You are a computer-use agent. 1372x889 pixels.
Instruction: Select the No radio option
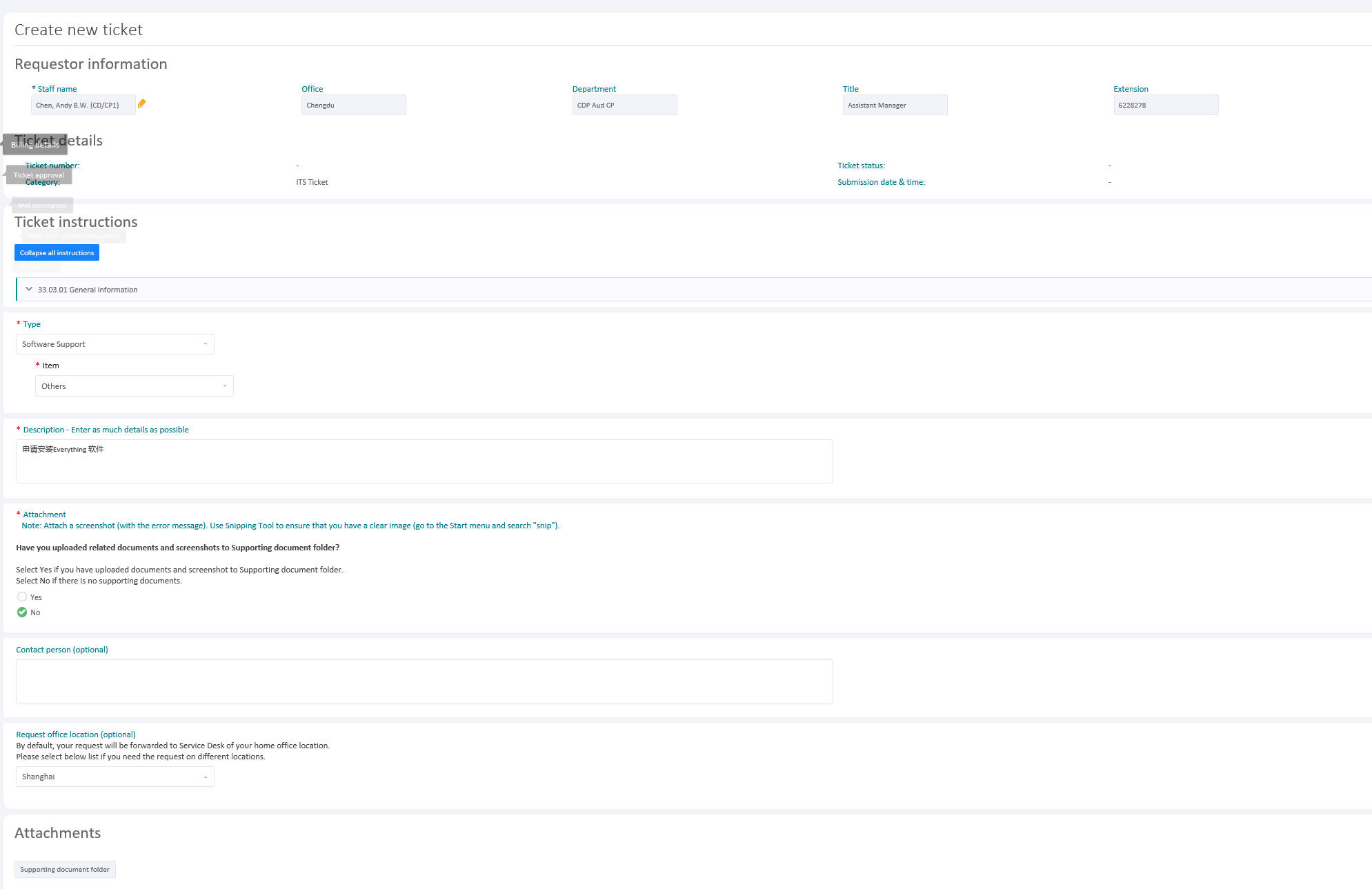pos(22,612)
